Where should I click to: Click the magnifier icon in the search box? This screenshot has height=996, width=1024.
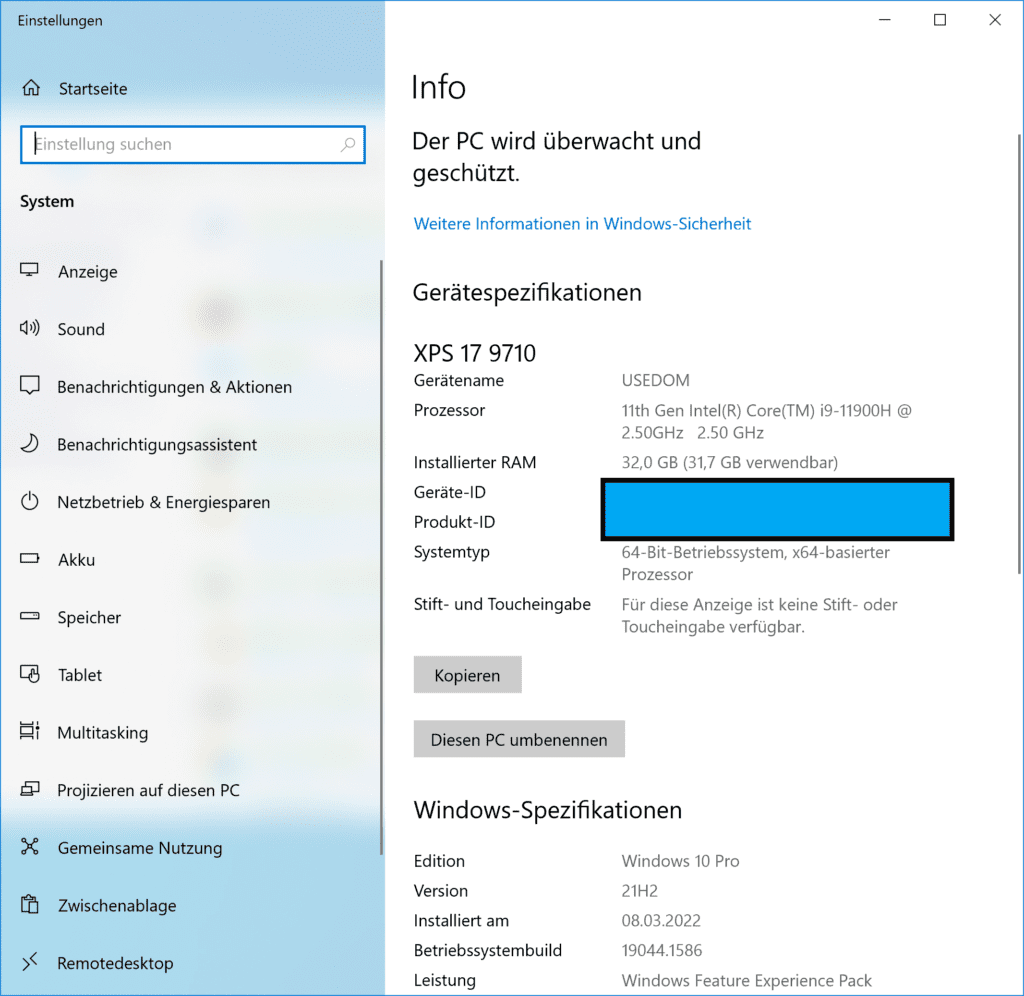[x=348, y=144]
